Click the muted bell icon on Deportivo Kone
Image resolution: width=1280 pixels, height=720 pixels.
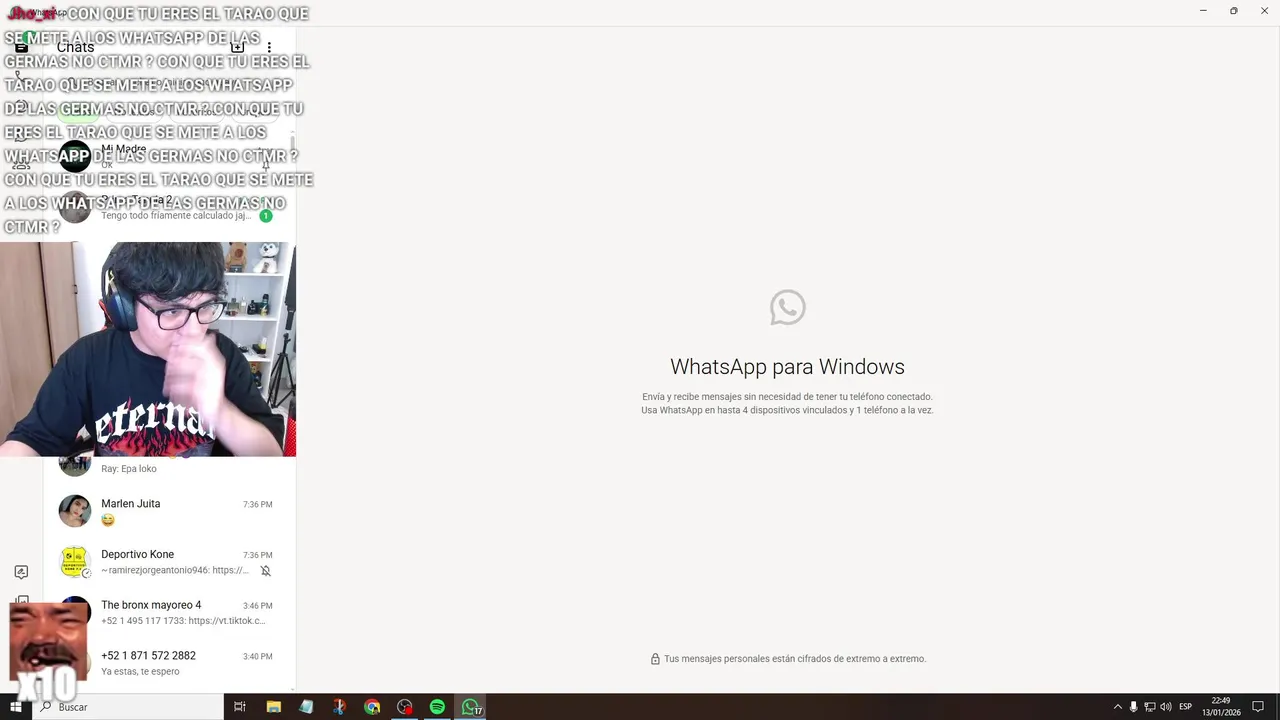pos(265,571)
